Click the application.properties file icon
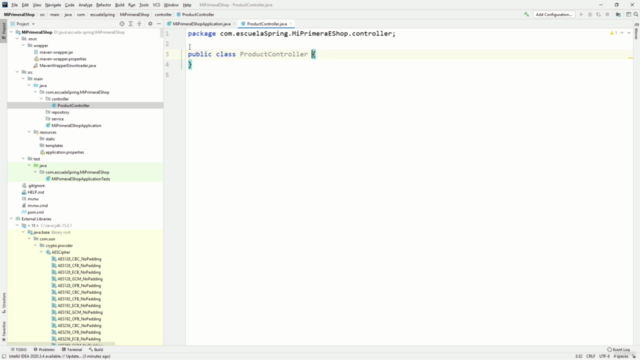Image resolution: width=640 pixels, height=360 pixels. click(42, 152)
